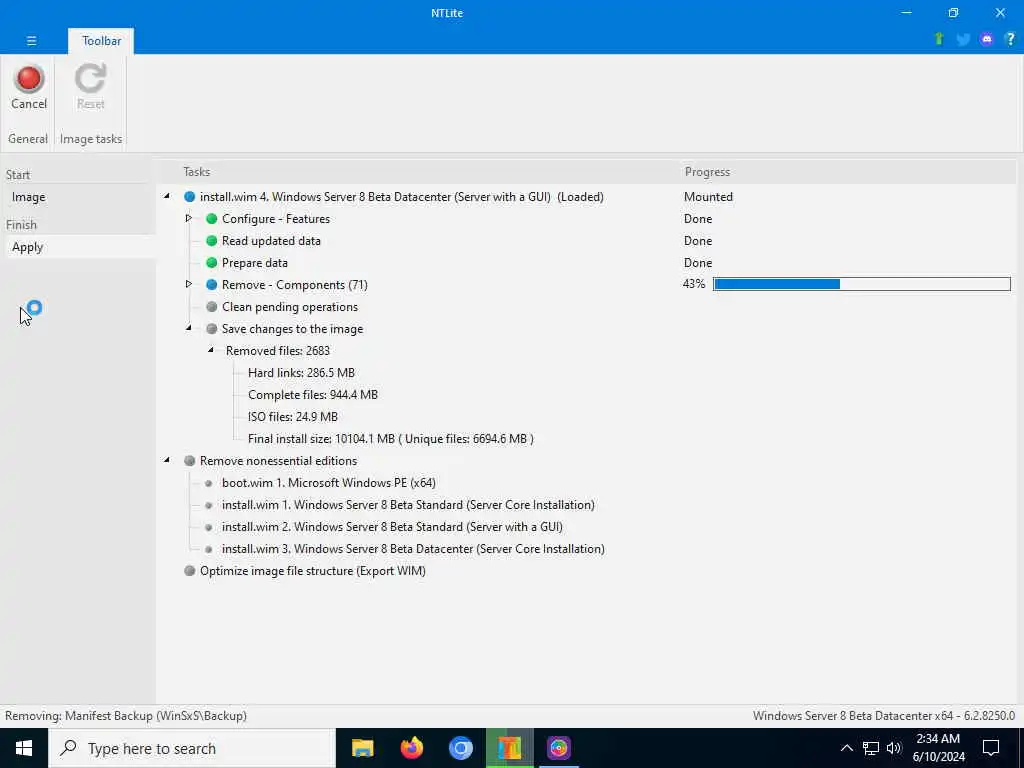Click the small dot beside boot.wim 1 entry
1024x768 pixels.
208,483
